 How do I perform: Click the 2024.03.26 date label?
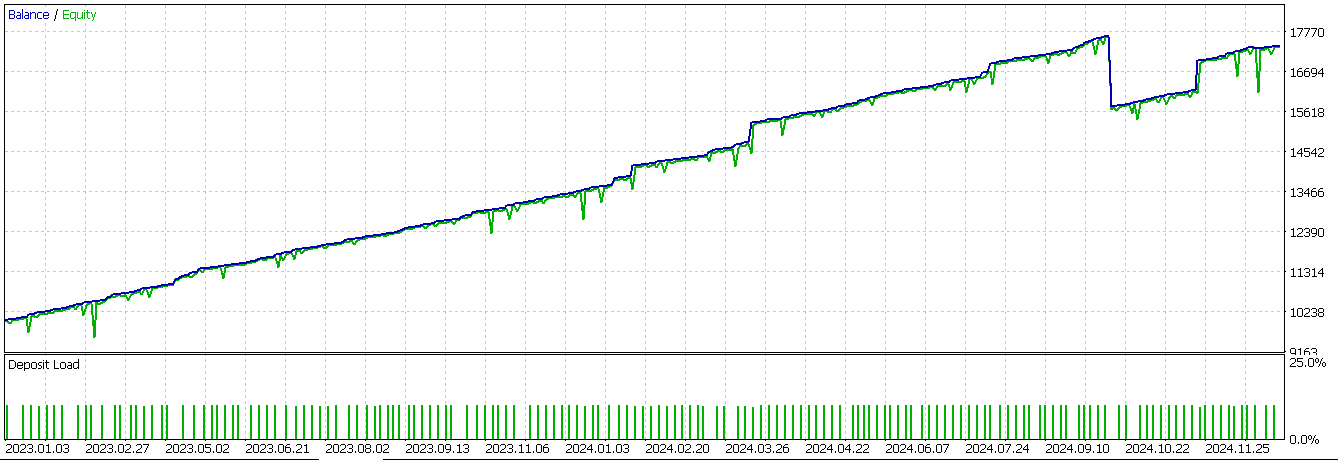(756, 449)
